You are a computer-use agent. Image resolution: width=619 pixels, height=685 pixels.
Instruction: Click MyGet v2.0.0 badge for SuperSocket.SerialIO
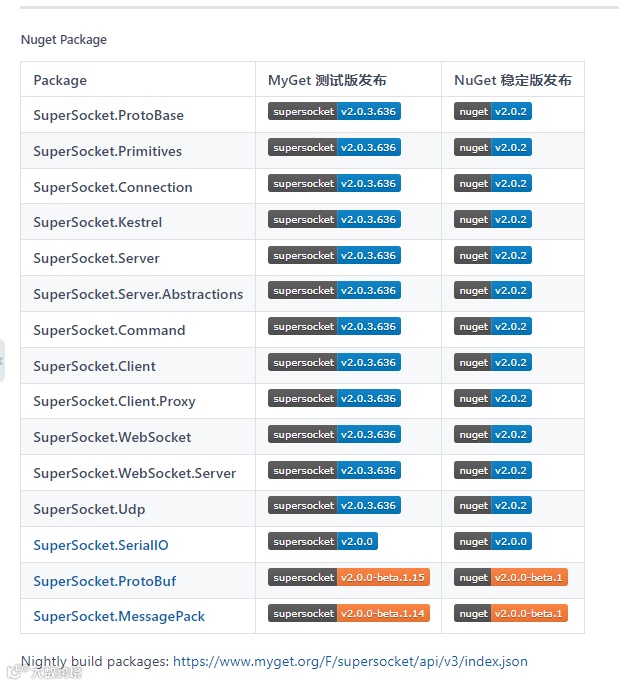click(322, 542)
